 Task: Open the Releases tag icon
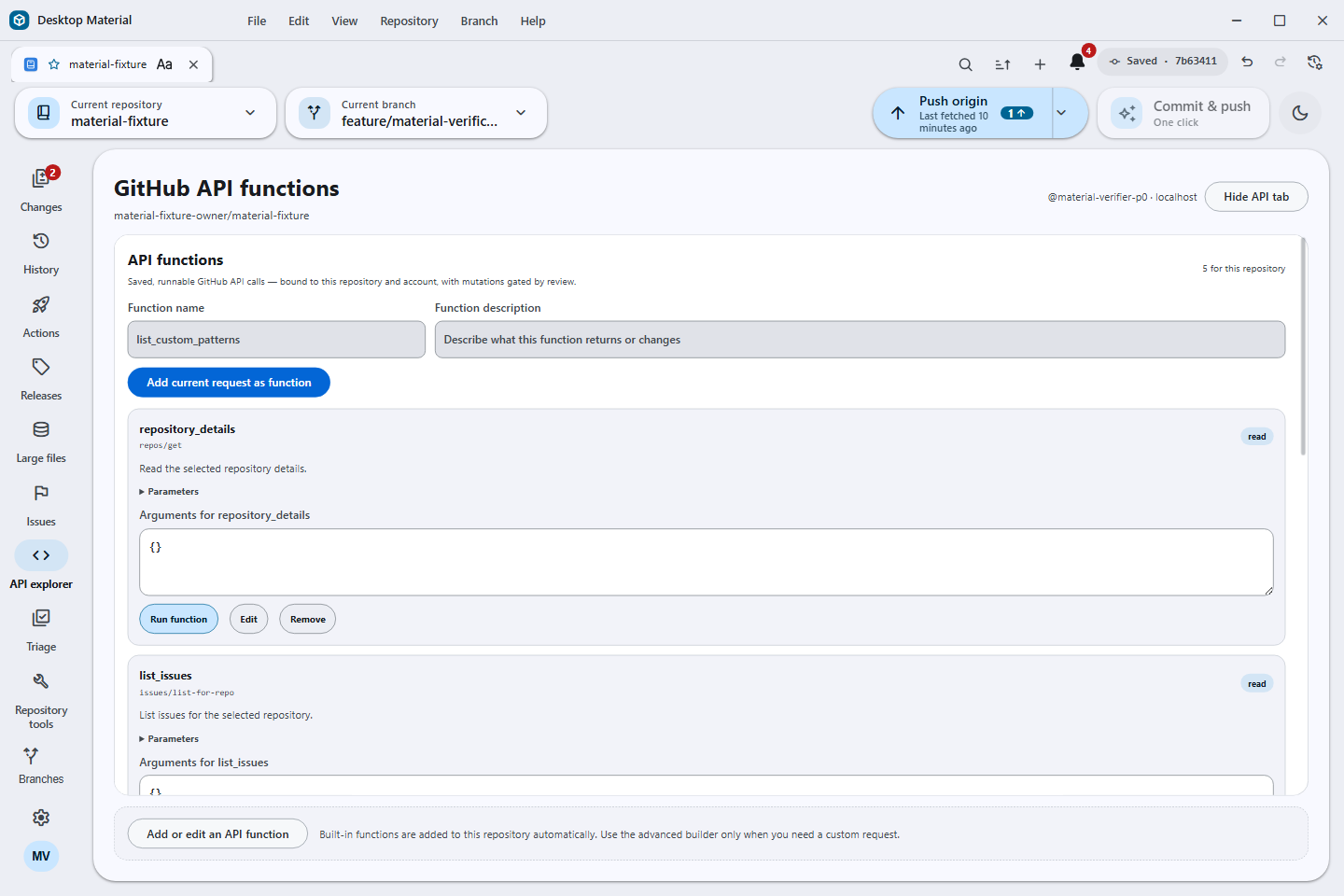[41, 367]
